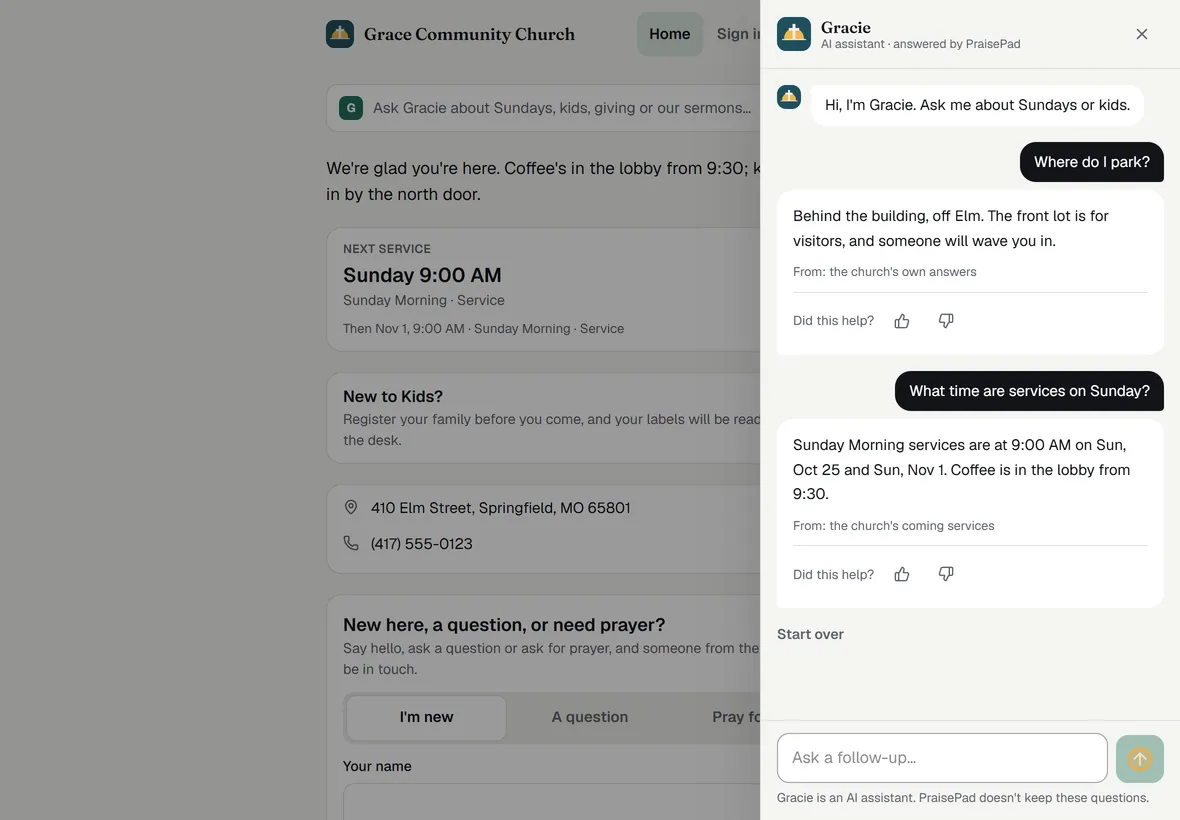Click the AI assistant disclaimer footer text

963,798
